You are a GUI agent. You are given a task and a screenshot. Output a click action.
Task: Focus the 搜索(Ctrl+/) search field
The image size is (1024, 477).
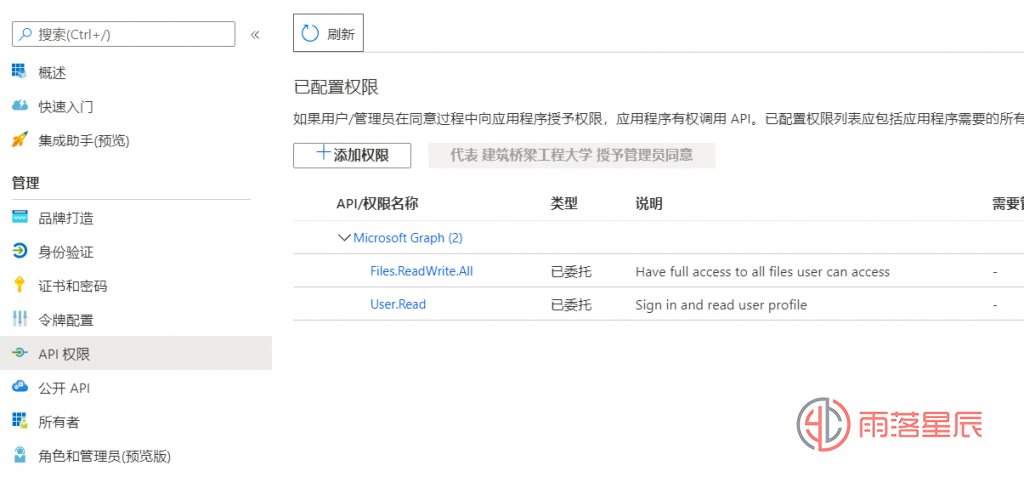(x=123, y=34)
